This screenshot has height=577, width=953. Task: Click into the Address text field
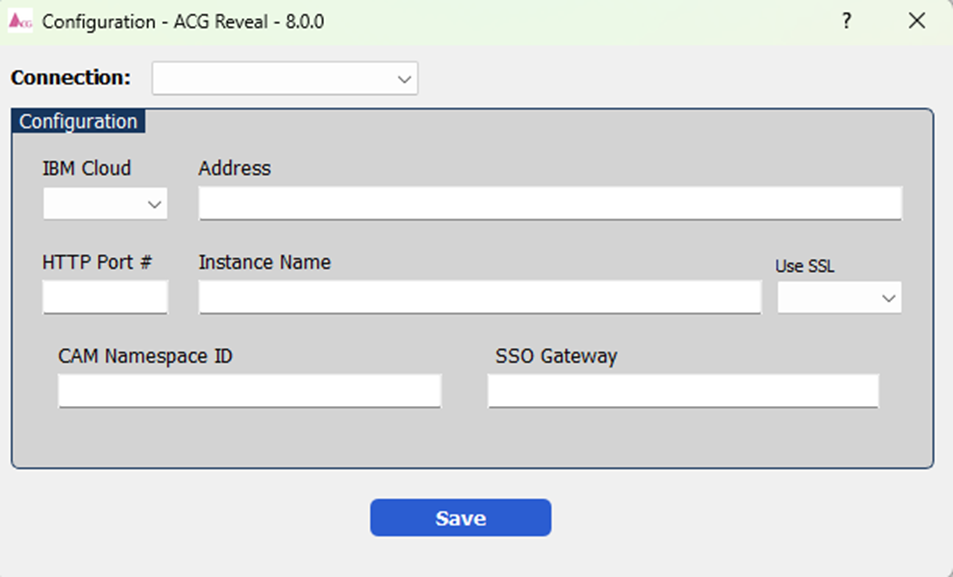pyautogui.click(x=550, y=203)
